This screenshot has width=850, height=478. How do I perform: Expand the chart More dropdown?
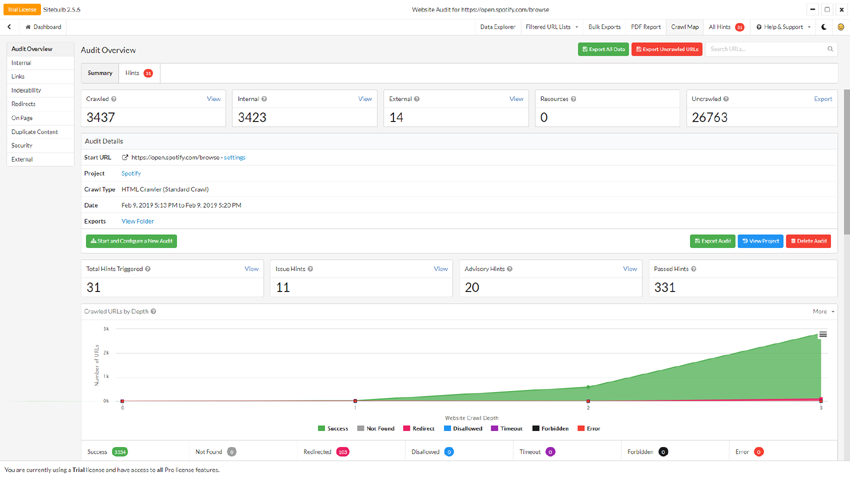823,312
